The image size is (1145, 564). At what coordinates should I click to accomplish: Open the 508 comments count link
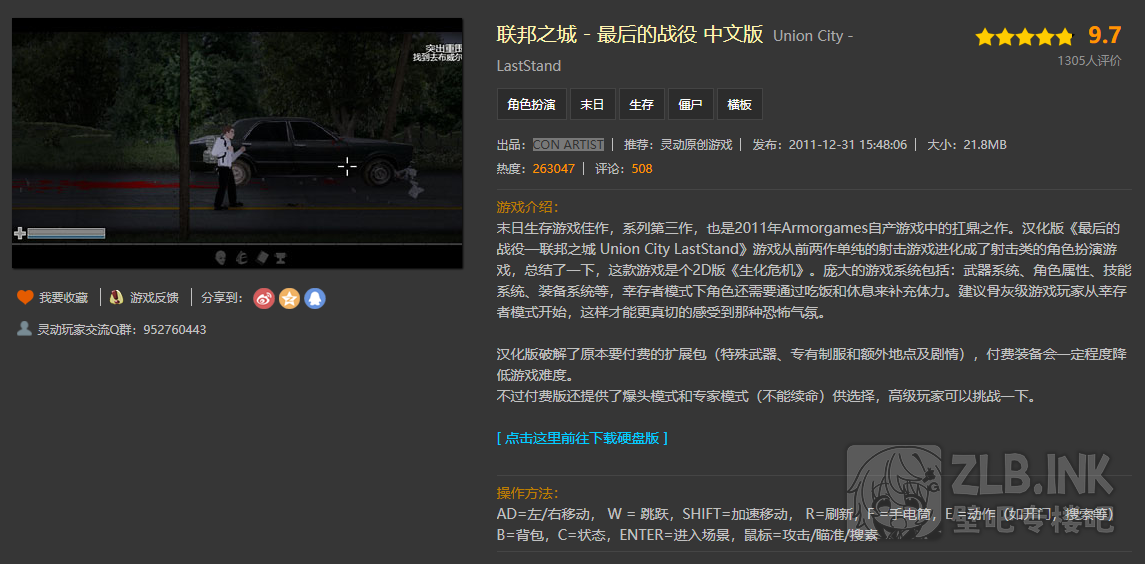pos(641,169)
